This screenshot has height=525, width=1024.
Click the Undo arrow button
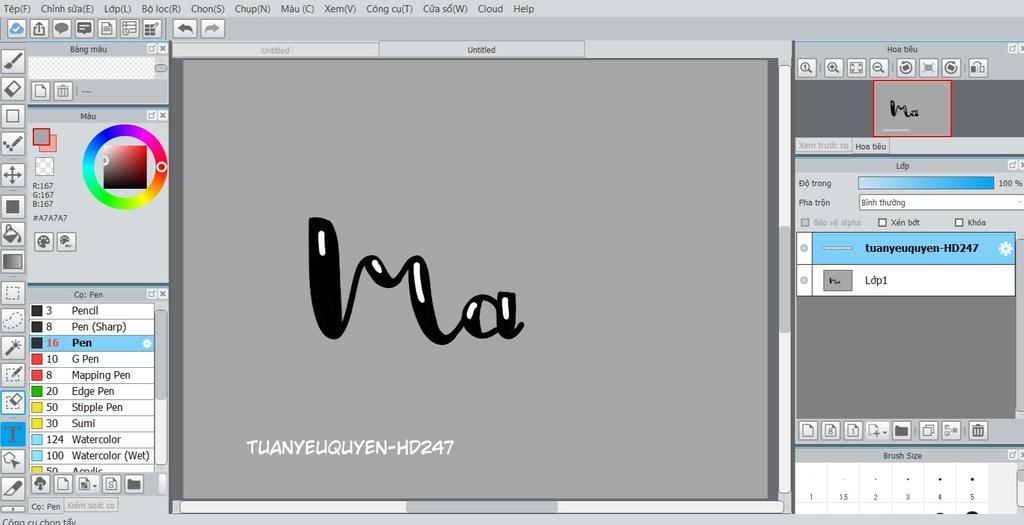pos(185,29)
